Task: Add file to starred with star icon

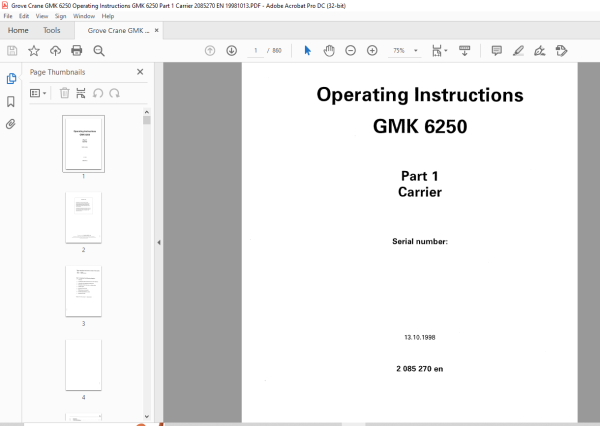Action: (34, 51)
